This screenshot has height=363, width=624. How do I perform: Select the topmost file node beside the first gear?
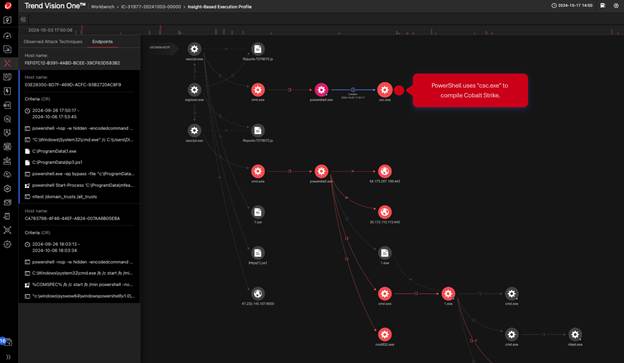[x=258, y=49]
